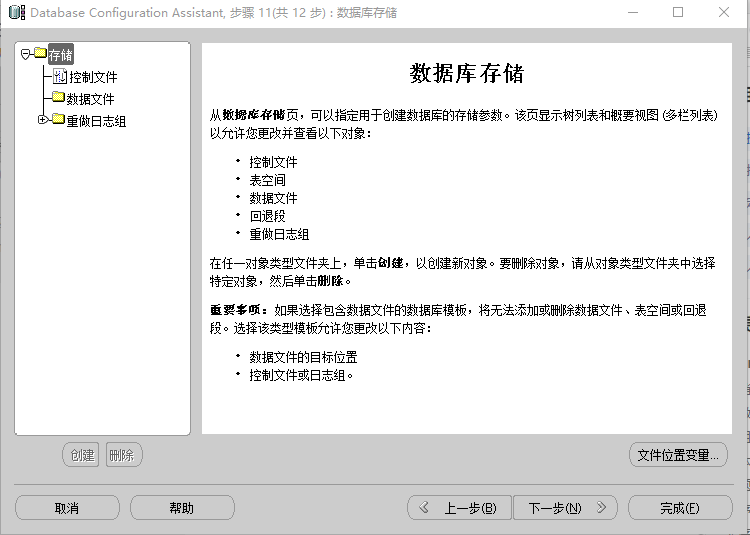Image resolution: width=750 pixels, height=535 pixels.
Task: Select the 存储 tree label
Action: 61,55
